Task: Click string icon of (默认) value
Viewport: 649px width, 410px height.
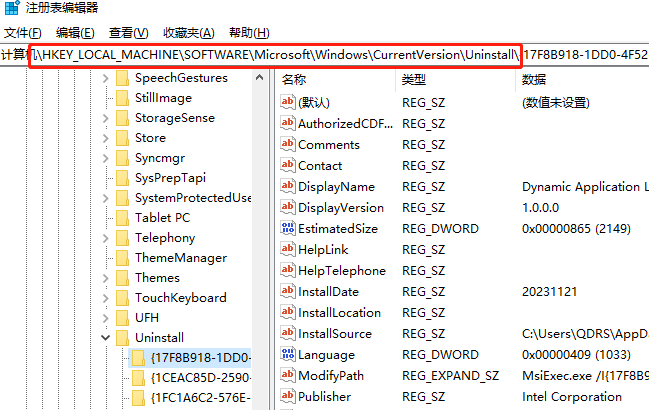Action: pos(288,102)
